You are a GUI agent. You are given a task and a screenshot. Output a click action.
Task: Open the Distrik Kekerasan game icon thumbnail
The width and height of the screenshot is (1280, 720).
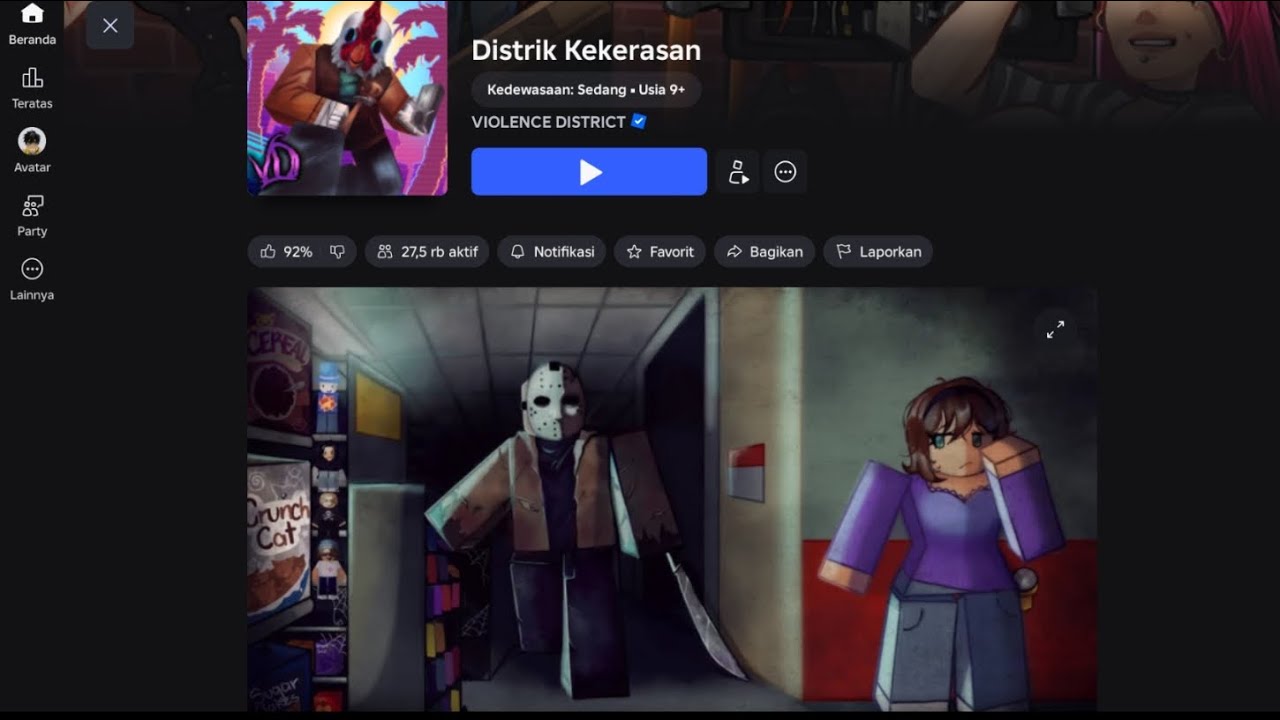click(x=347, y=98)
